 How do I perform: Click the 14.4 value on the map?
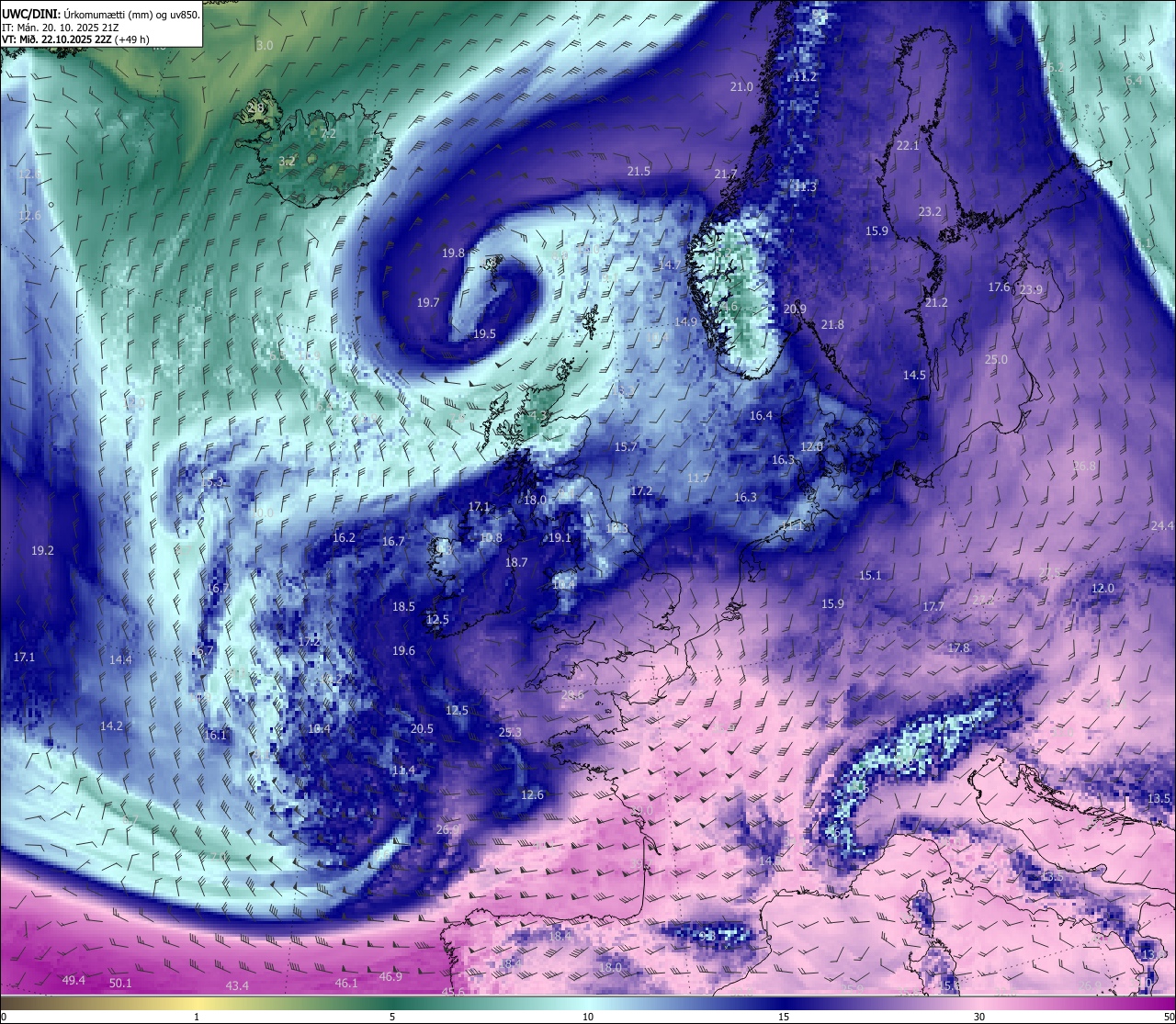click(x=120, y=659)
